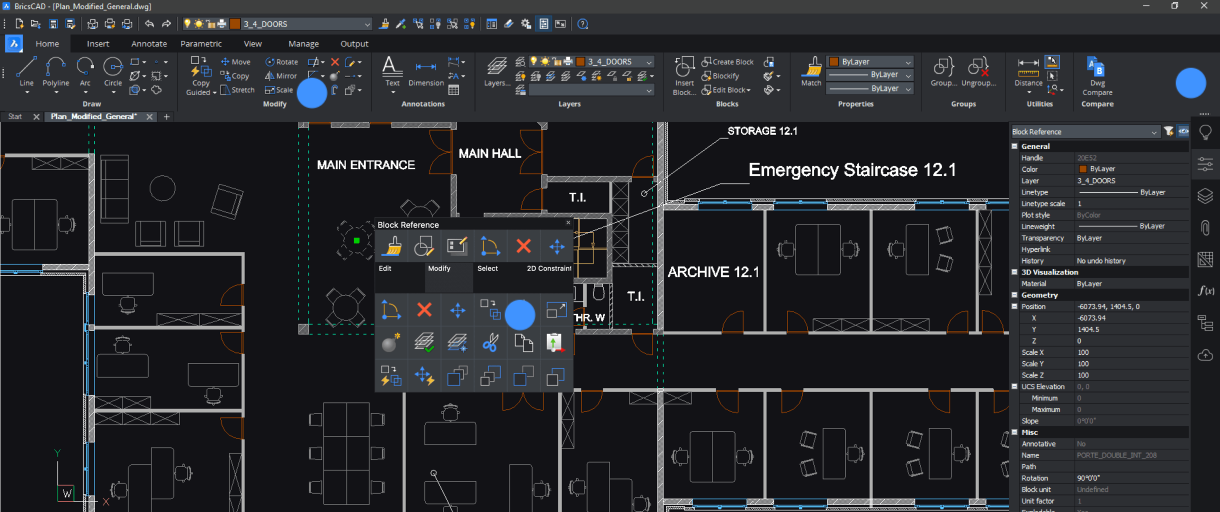Switch to the Start document tab

pyautogui.click(x=15, y=117)
